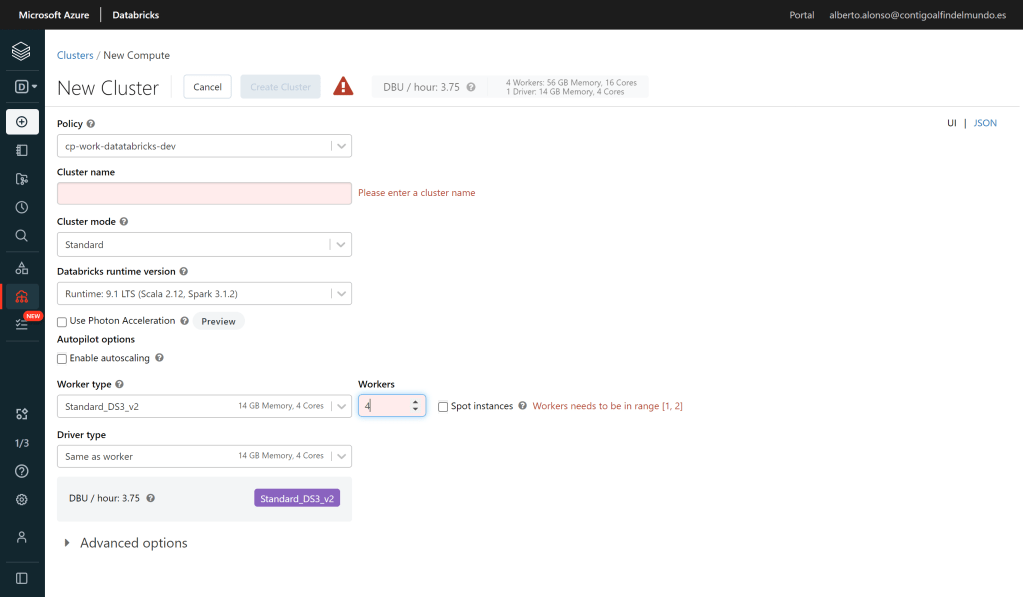Screen dimensions: 1023x597
Task: Open Recents clock icon in sidebar
Action: coord(21,207)
